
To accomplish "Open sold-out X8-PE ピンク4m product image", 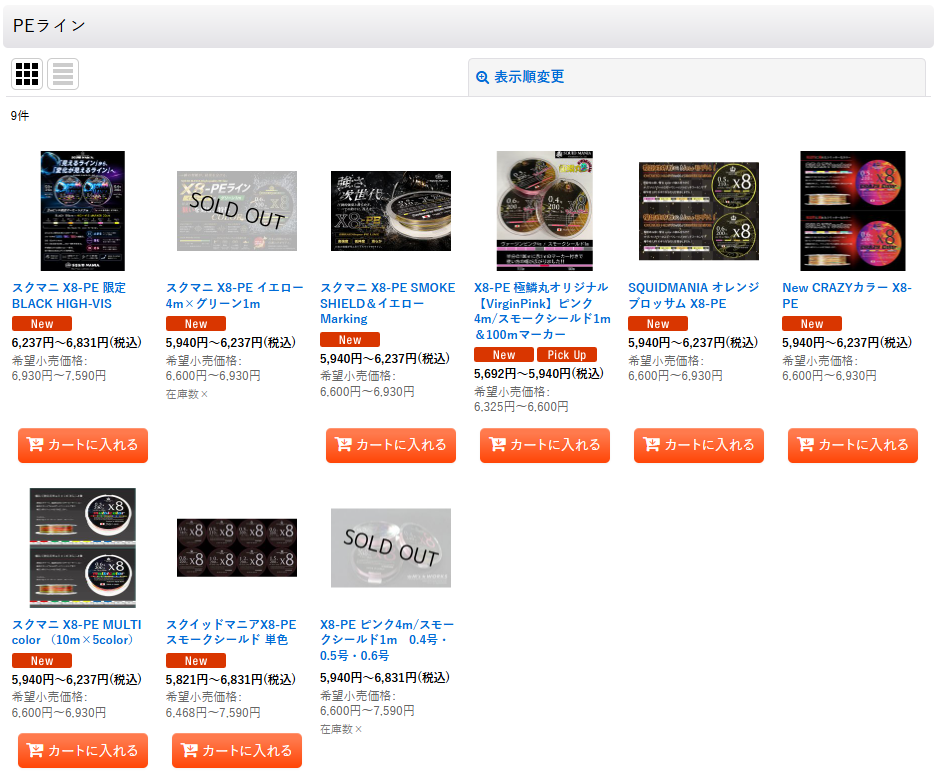I will pyautogui.click(x=391, y=548).
